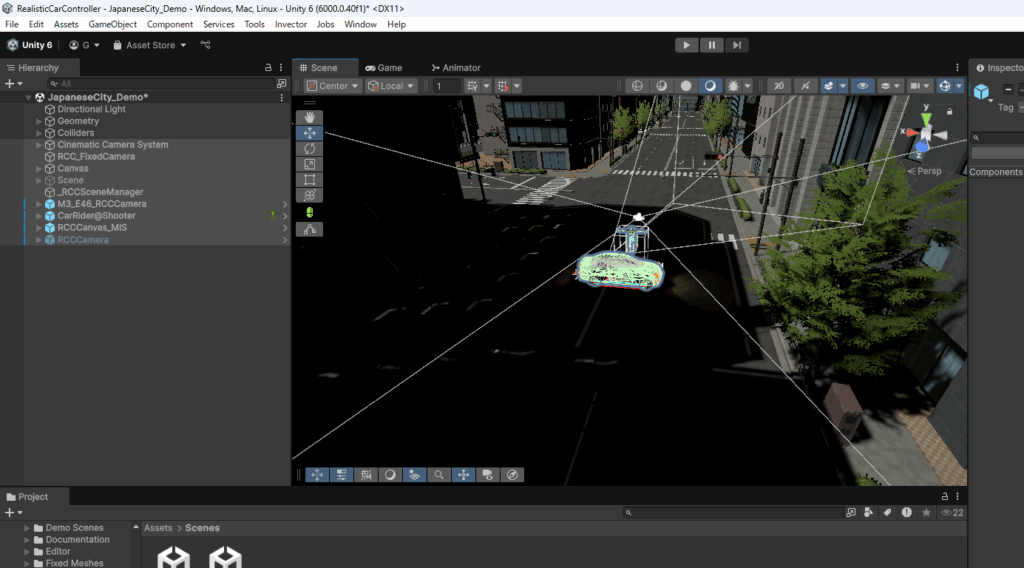1024x568 pixels.
Task: Click the grid snap value field
Action: pyautogui.click(x=447, y=86)
